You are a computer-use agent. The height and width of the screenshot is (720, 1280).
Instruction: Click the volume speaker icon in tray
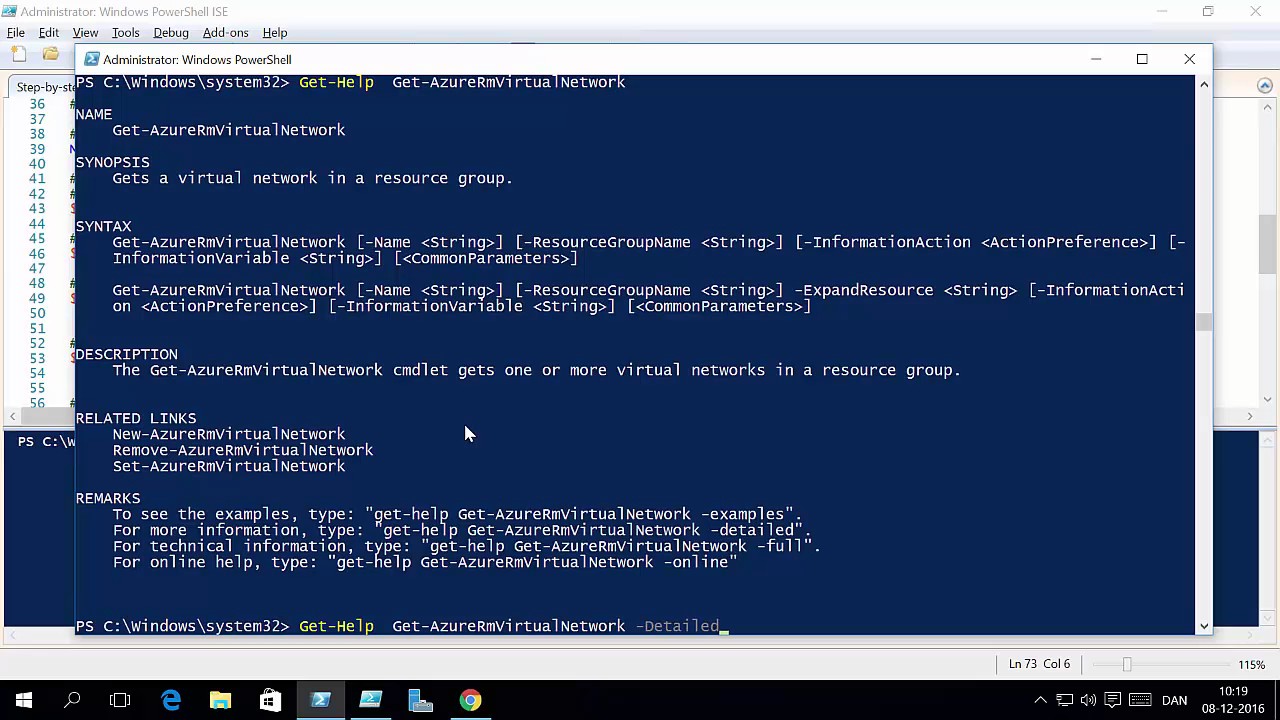pos(1088,700)
